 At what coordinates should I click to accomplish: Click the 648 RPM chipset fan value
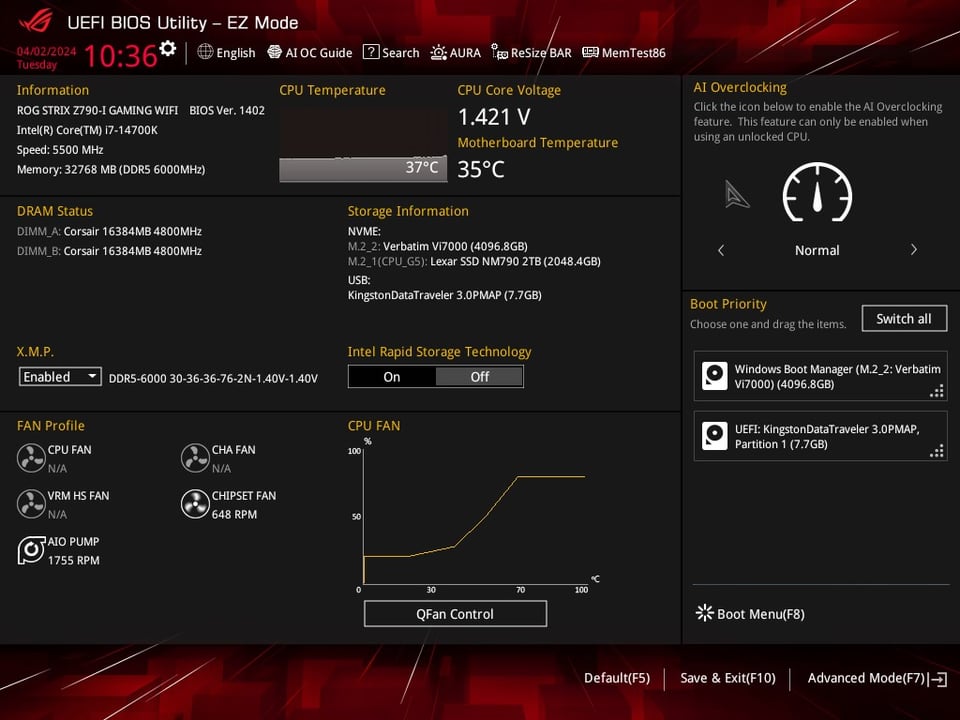[x=234, y=514]
